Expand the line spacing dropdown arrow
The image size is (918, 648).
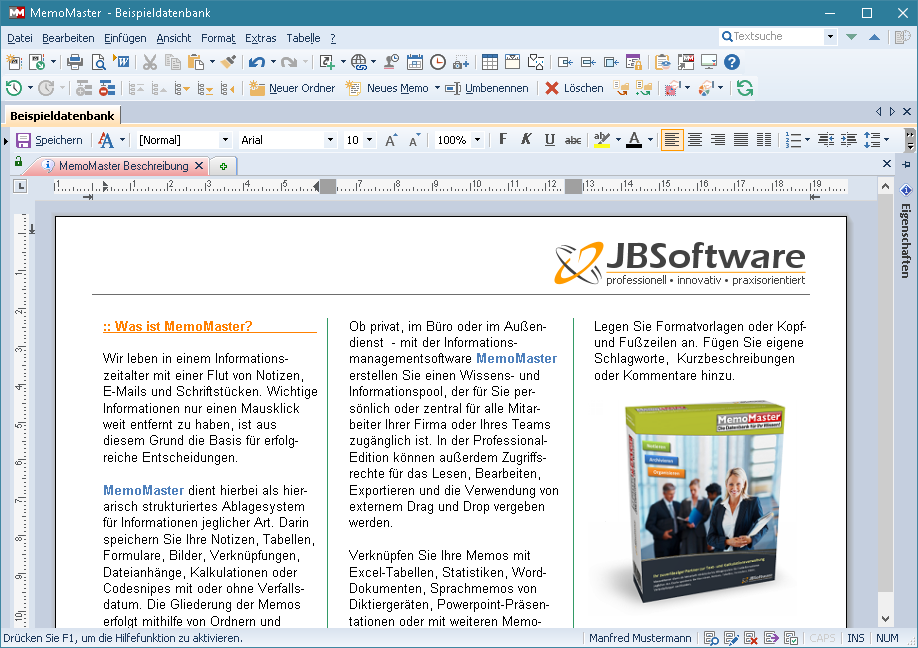tap(886, 140)
